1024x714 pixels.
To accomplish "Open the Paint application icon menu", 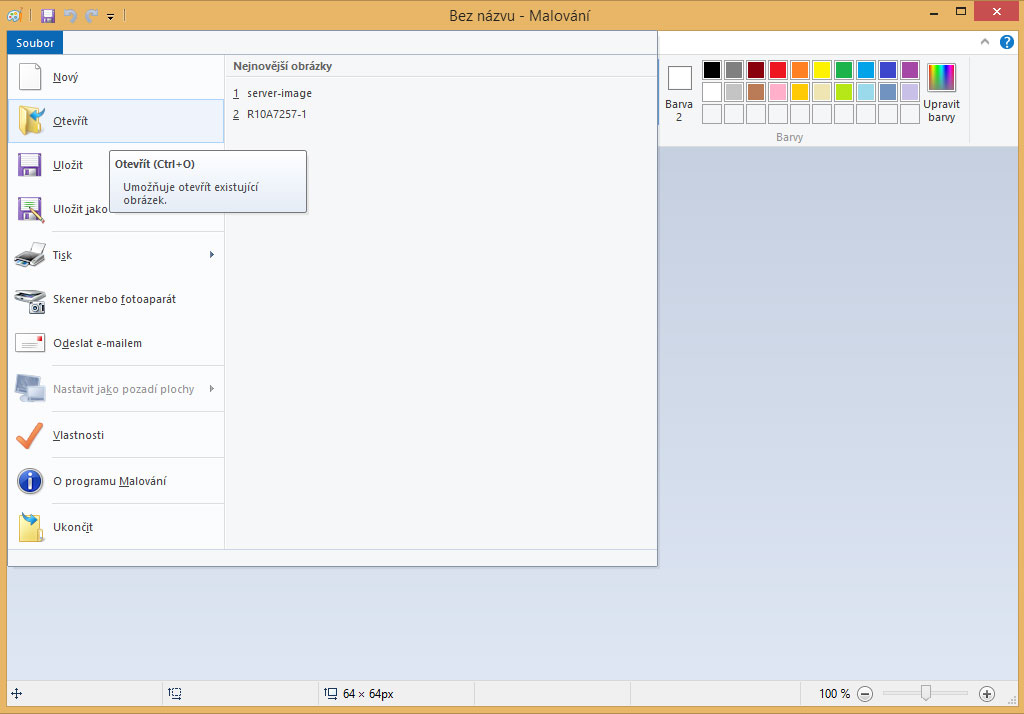I will 14,15.
